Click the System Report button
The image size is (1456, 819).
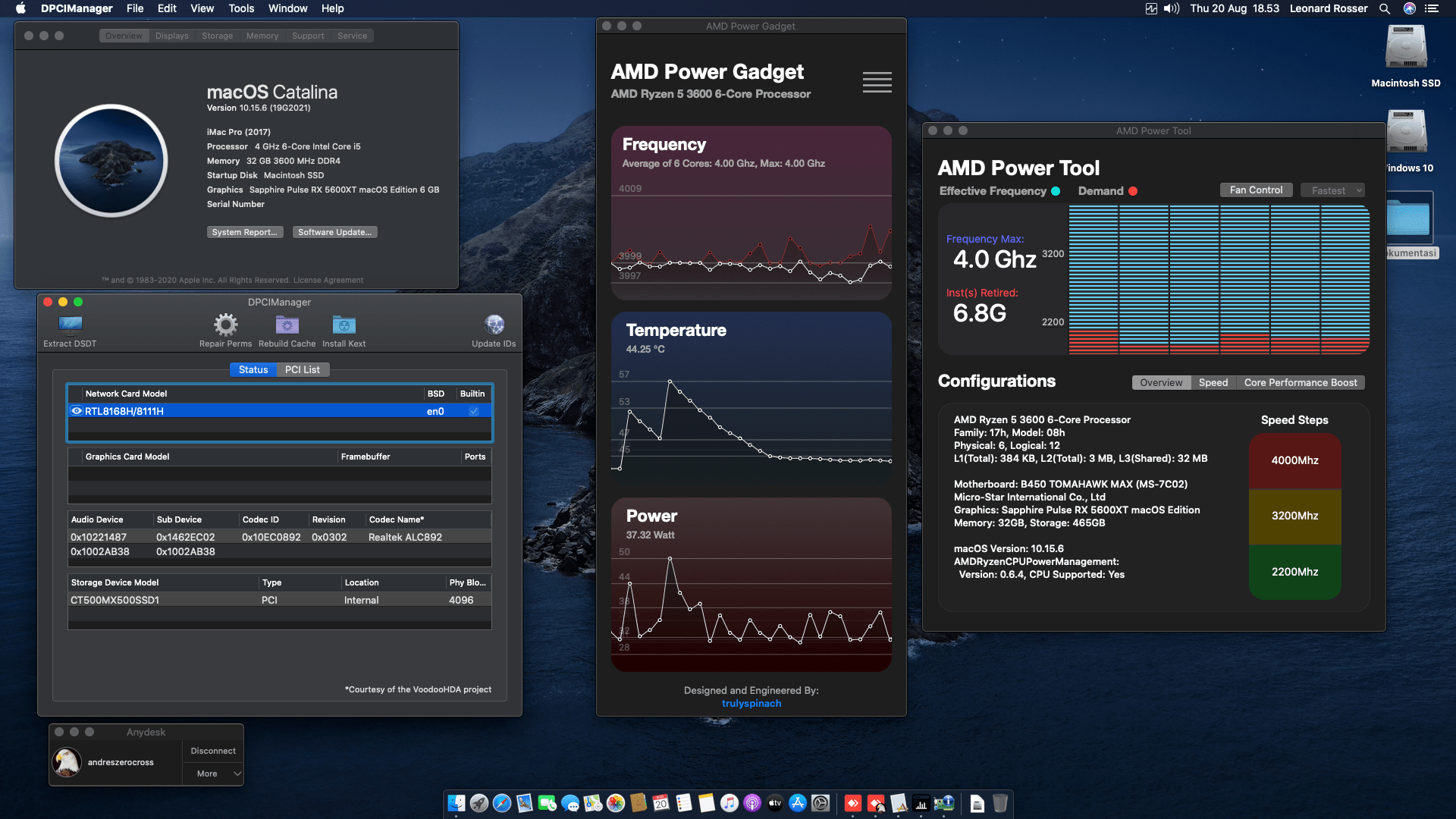pos(245,232)
